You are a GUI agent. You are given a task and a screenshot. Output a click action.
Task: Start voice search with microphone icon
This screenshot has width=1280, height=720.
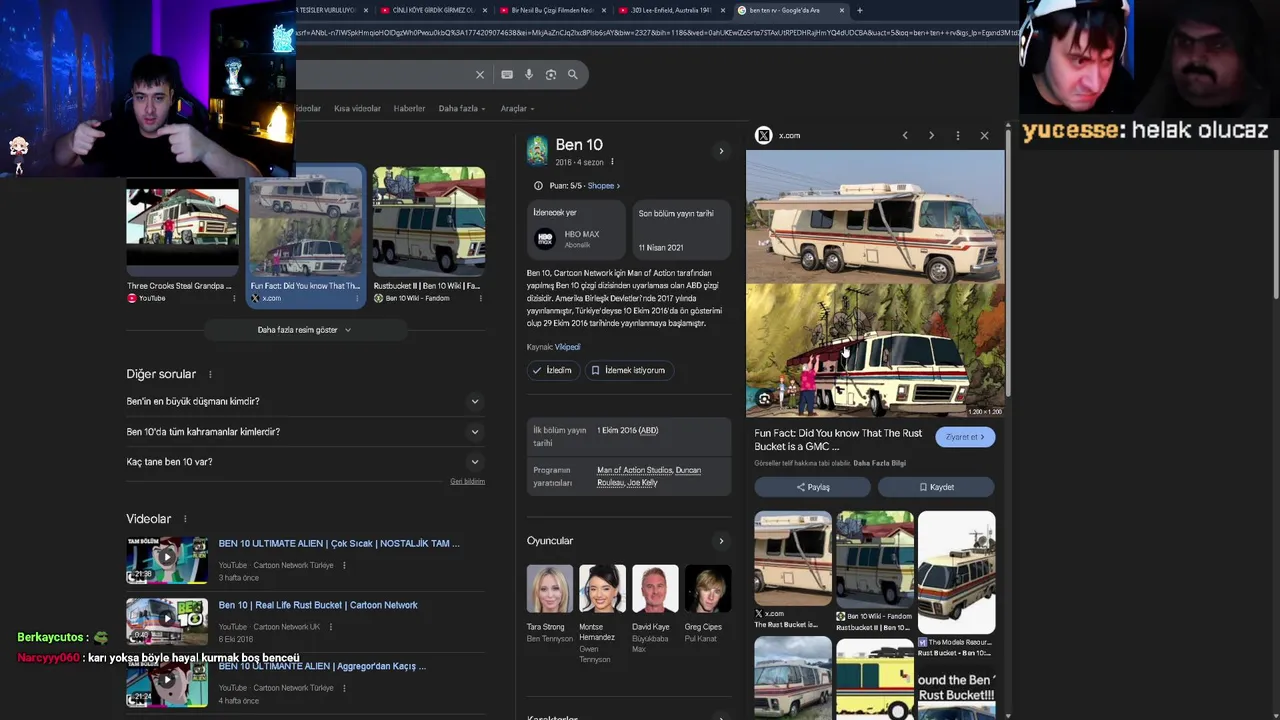point(529,74)
